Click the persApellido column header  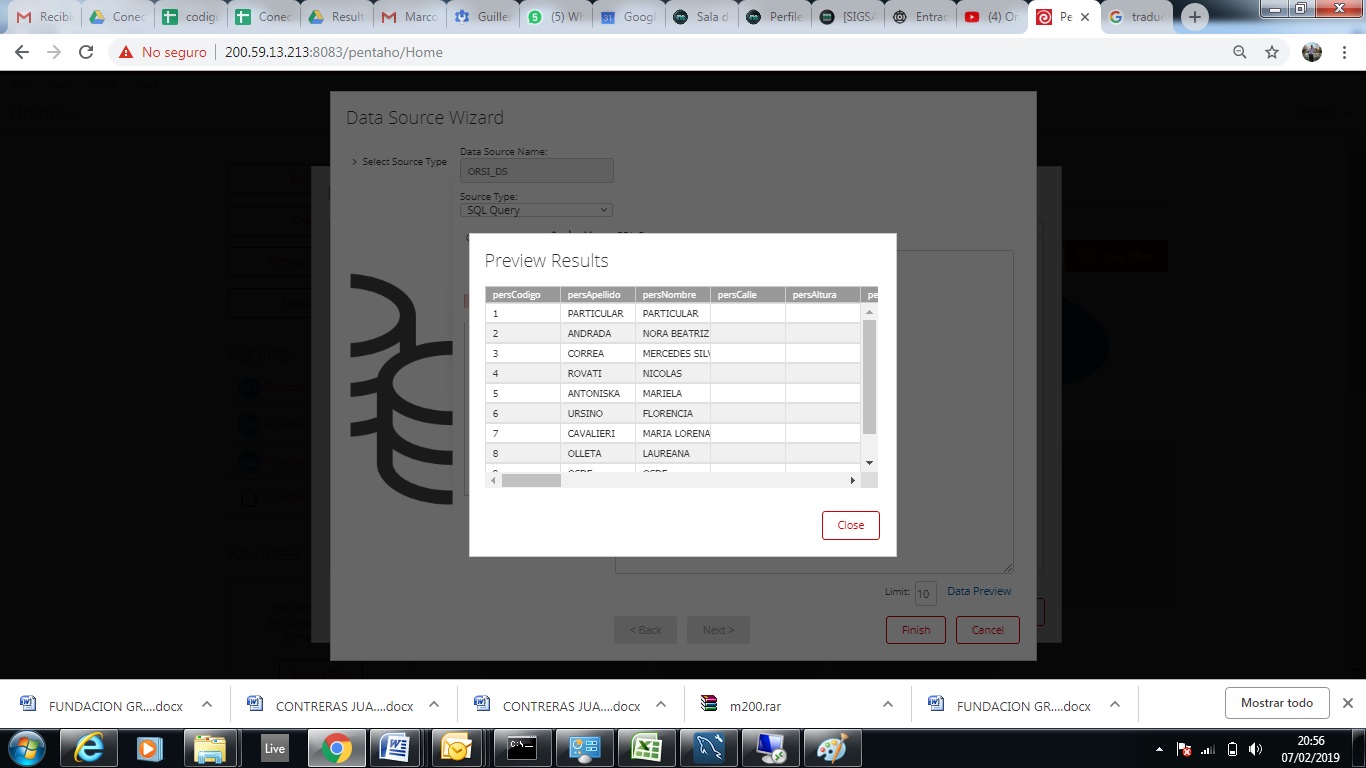point(598,295)
